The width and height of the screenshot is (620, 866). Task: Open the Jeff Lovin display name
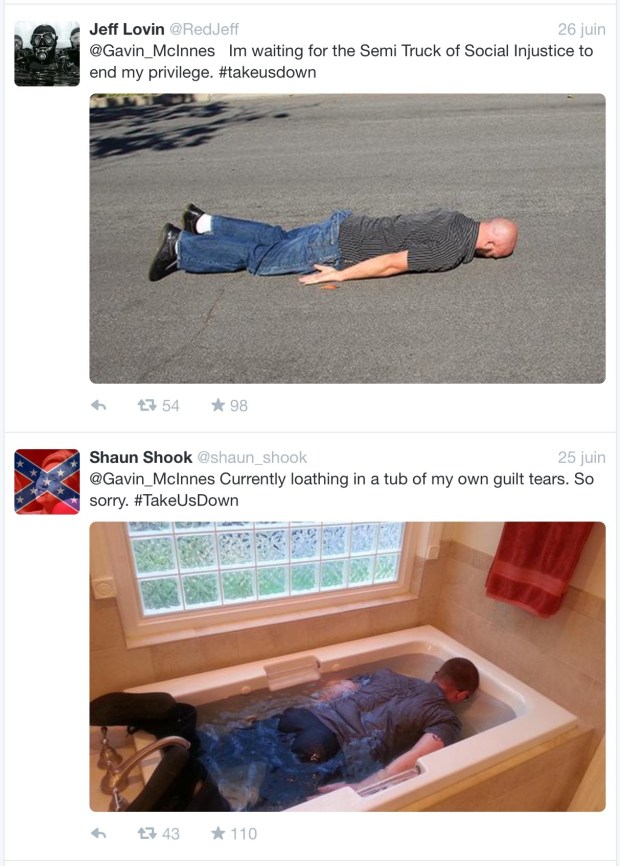pyautogui.click(x=127, y=29)
